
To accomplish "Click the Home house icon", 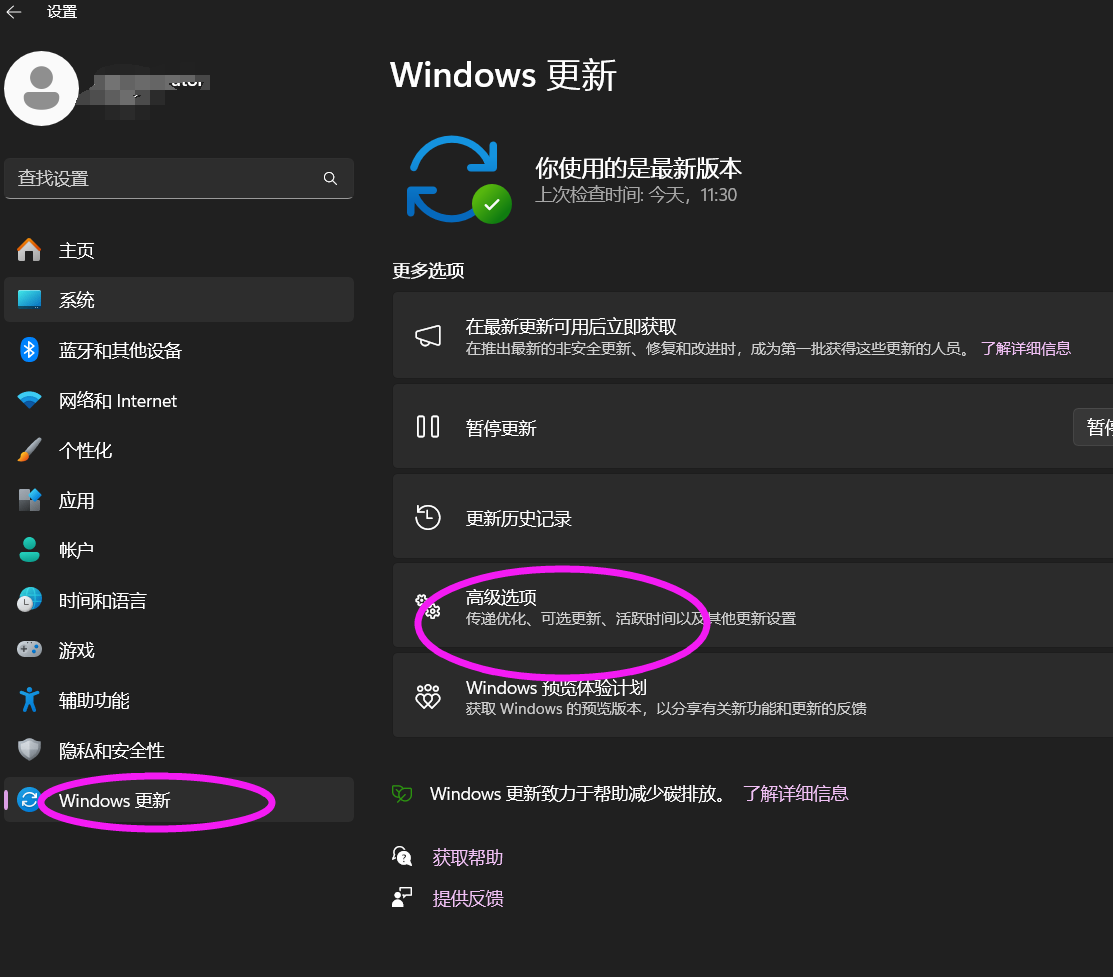I will pyautogui.click(x=28, y=249).
